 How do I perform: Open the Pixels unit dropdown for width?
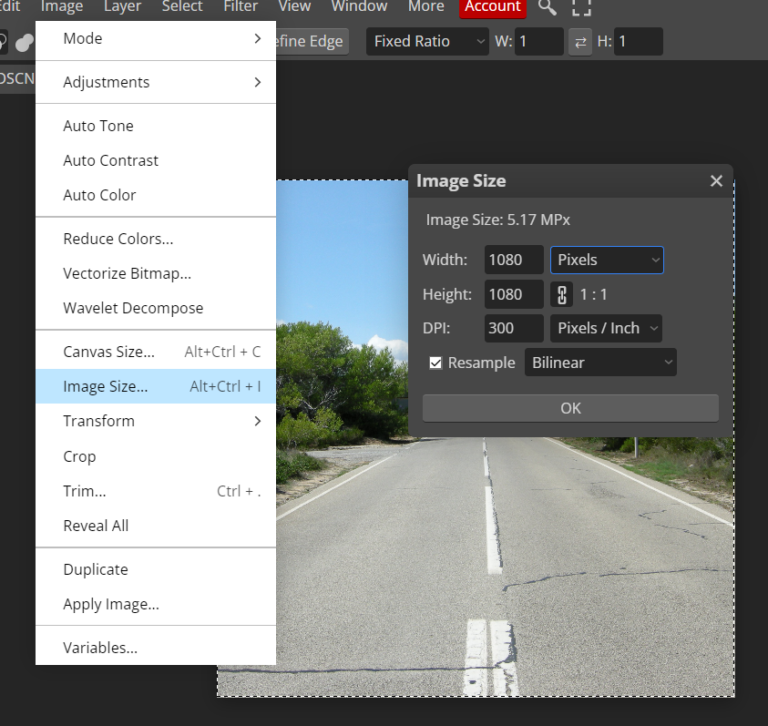tap(607, 260)
